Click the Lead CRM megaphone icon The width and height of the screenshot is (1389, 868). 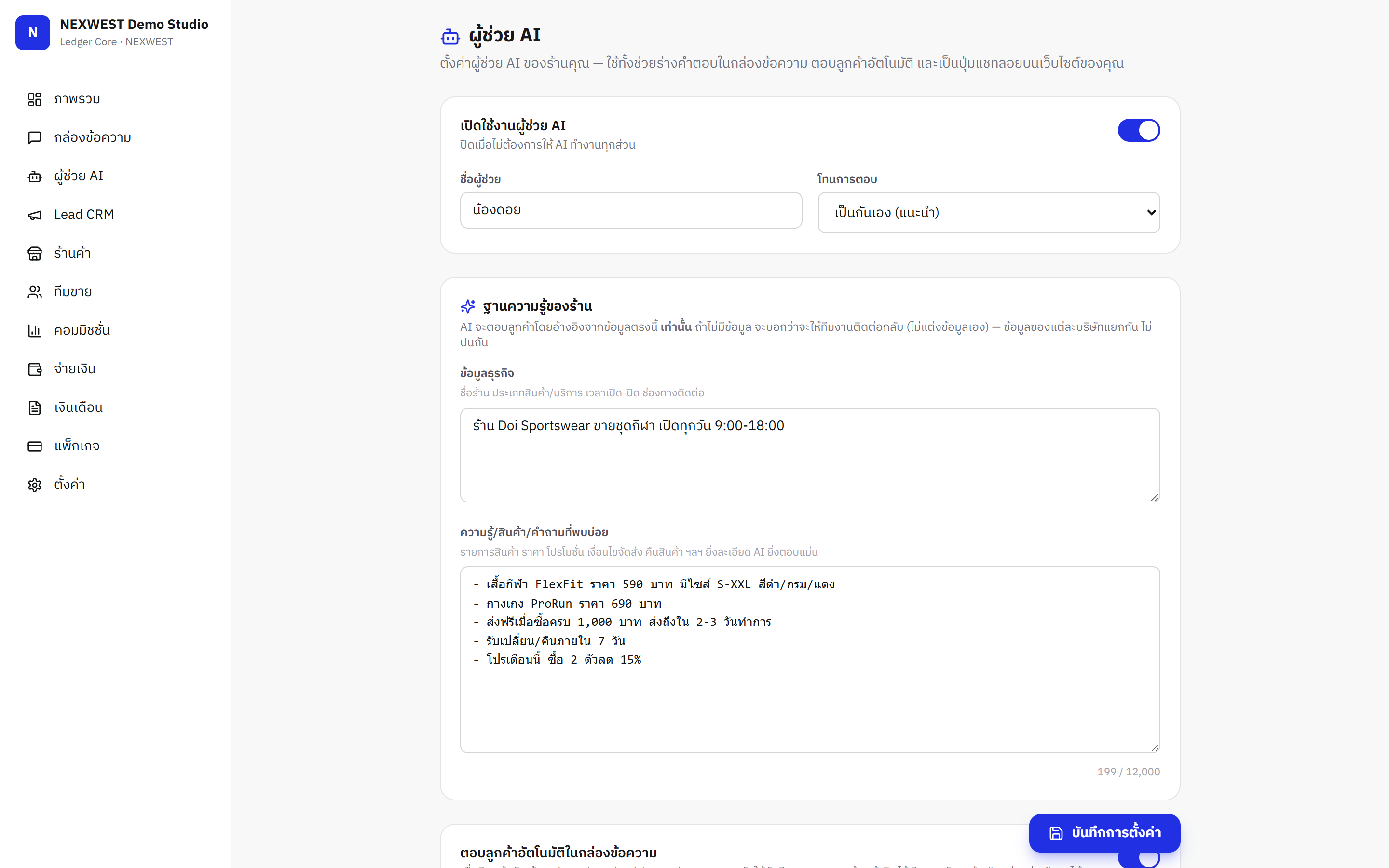pos(34,215)
